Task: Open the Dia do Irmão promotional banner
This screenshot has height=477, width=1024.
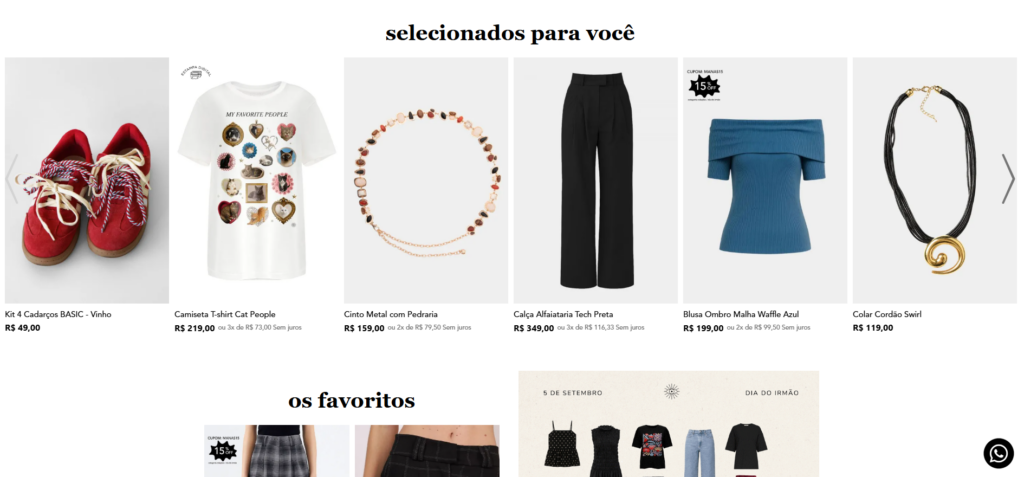Action: pyautogui.click(x=668, y=424)
